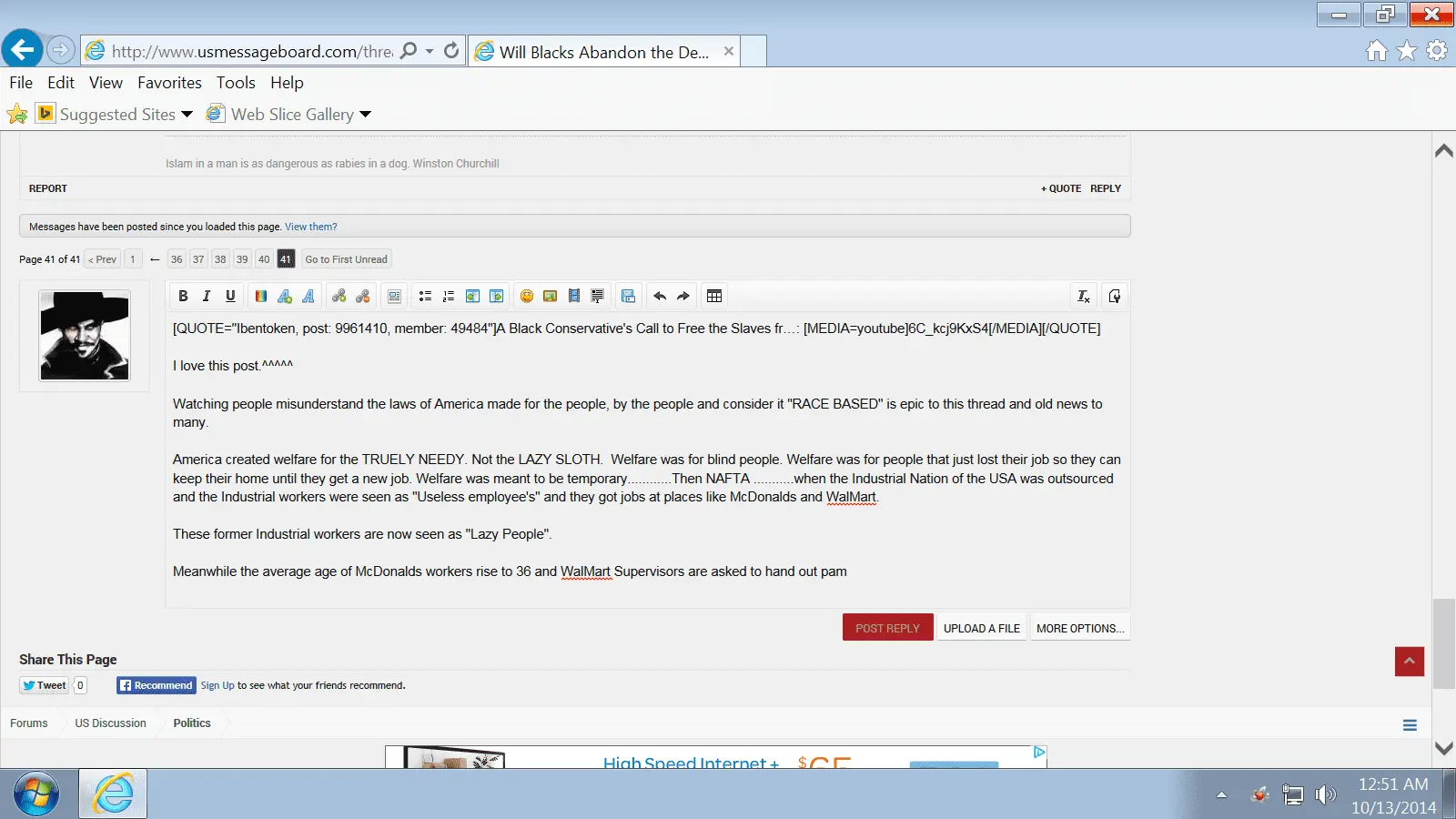
Task: Open the browser tools gear
Action: click(1437, 51)
